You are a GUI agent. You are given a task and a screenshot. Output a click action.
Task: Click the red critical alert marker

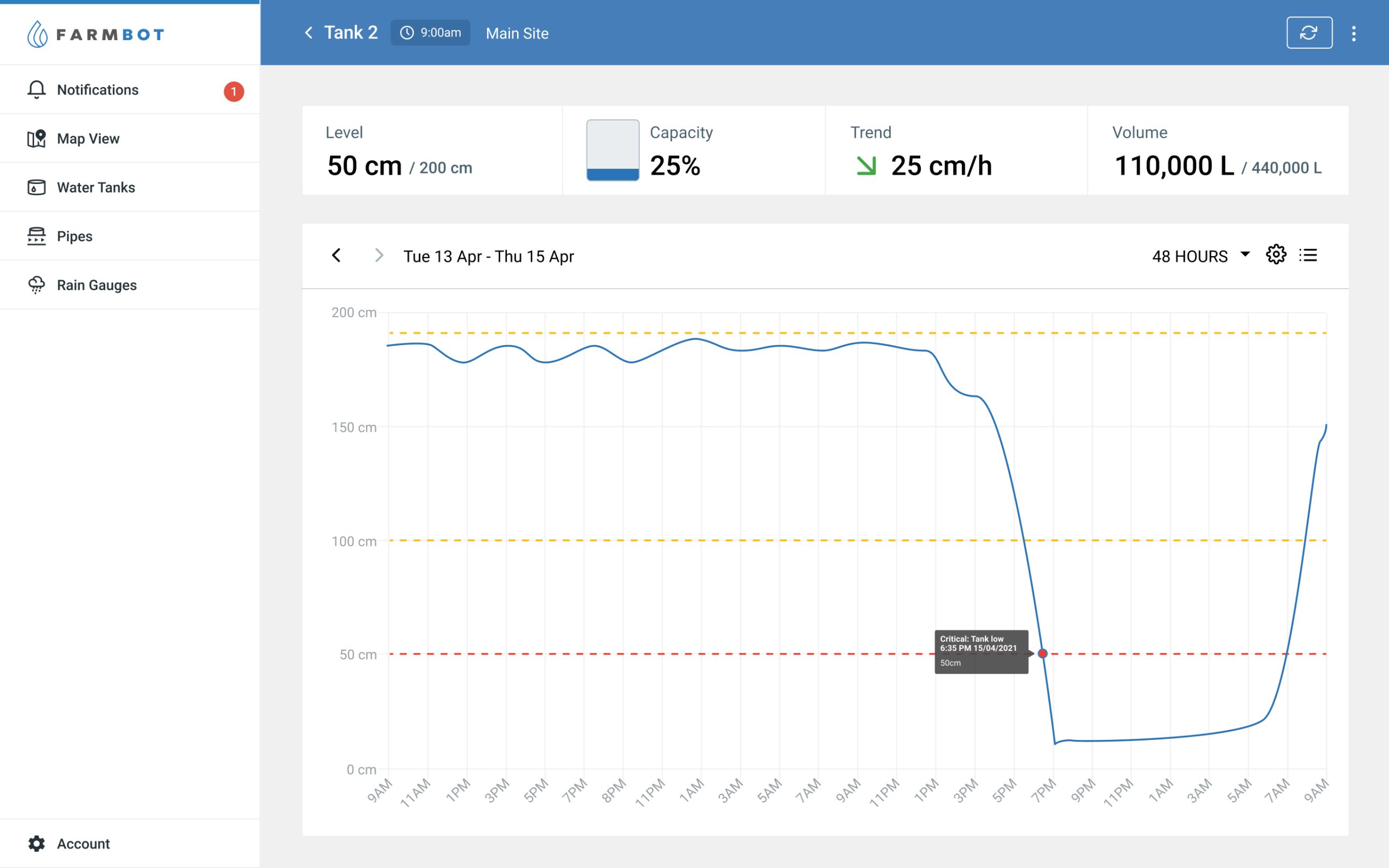coord(1043,653)
